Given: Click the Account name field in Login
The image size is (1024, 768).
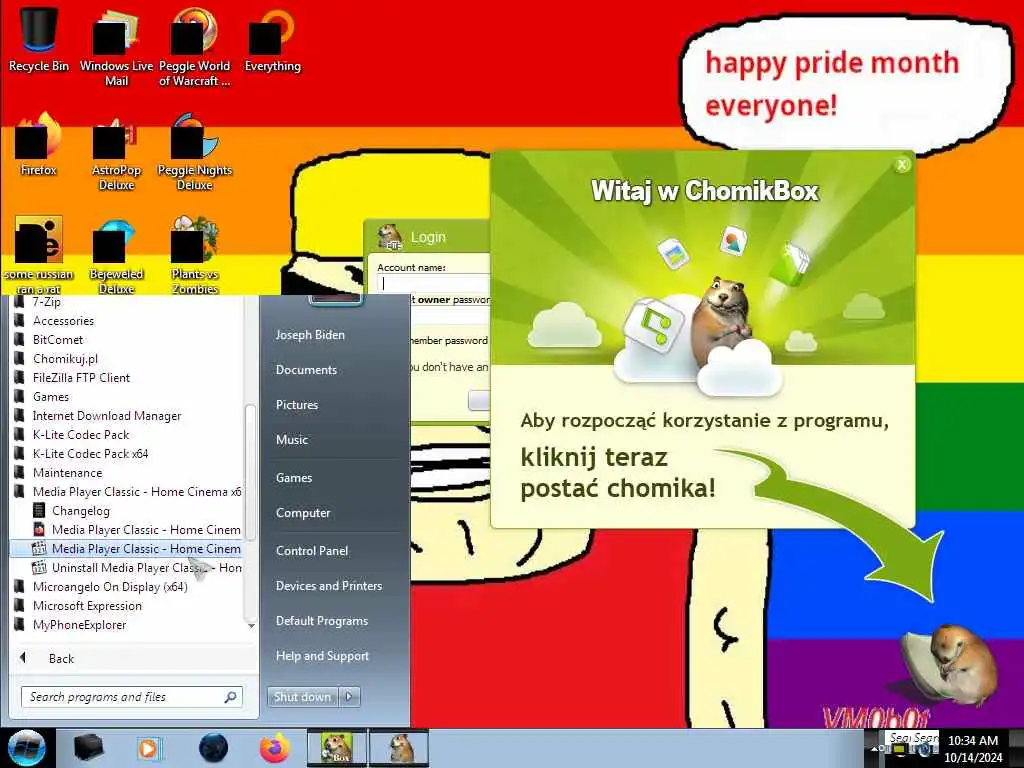Looking at the screenshot, I should click(434, 283).
